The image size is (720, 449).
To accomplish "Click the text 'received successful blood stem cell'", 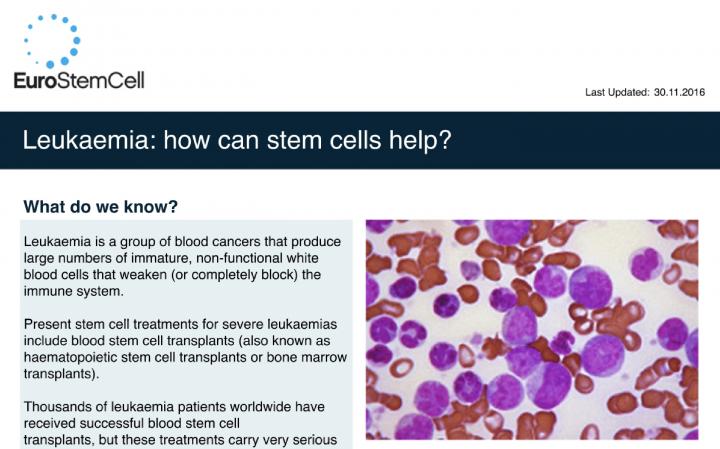I will 132,423.
